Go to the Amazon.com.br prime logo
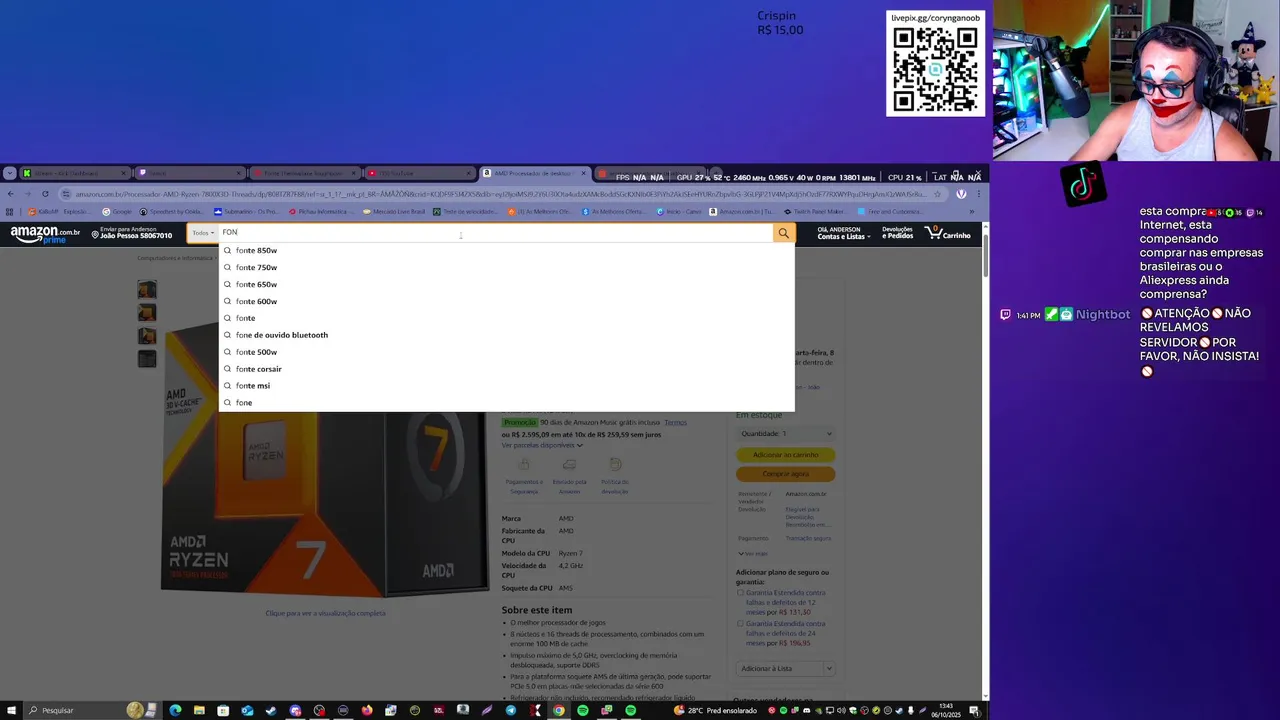The height and width of the screenshot is (720, 1280). pos(45,235)
